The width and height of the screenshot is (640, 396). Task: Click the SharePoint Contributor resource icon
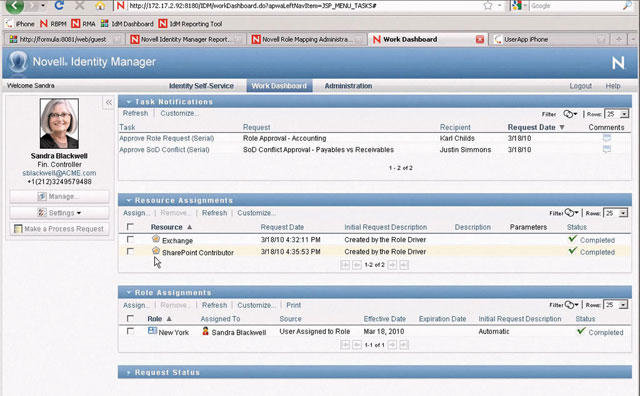coord(156,251)
